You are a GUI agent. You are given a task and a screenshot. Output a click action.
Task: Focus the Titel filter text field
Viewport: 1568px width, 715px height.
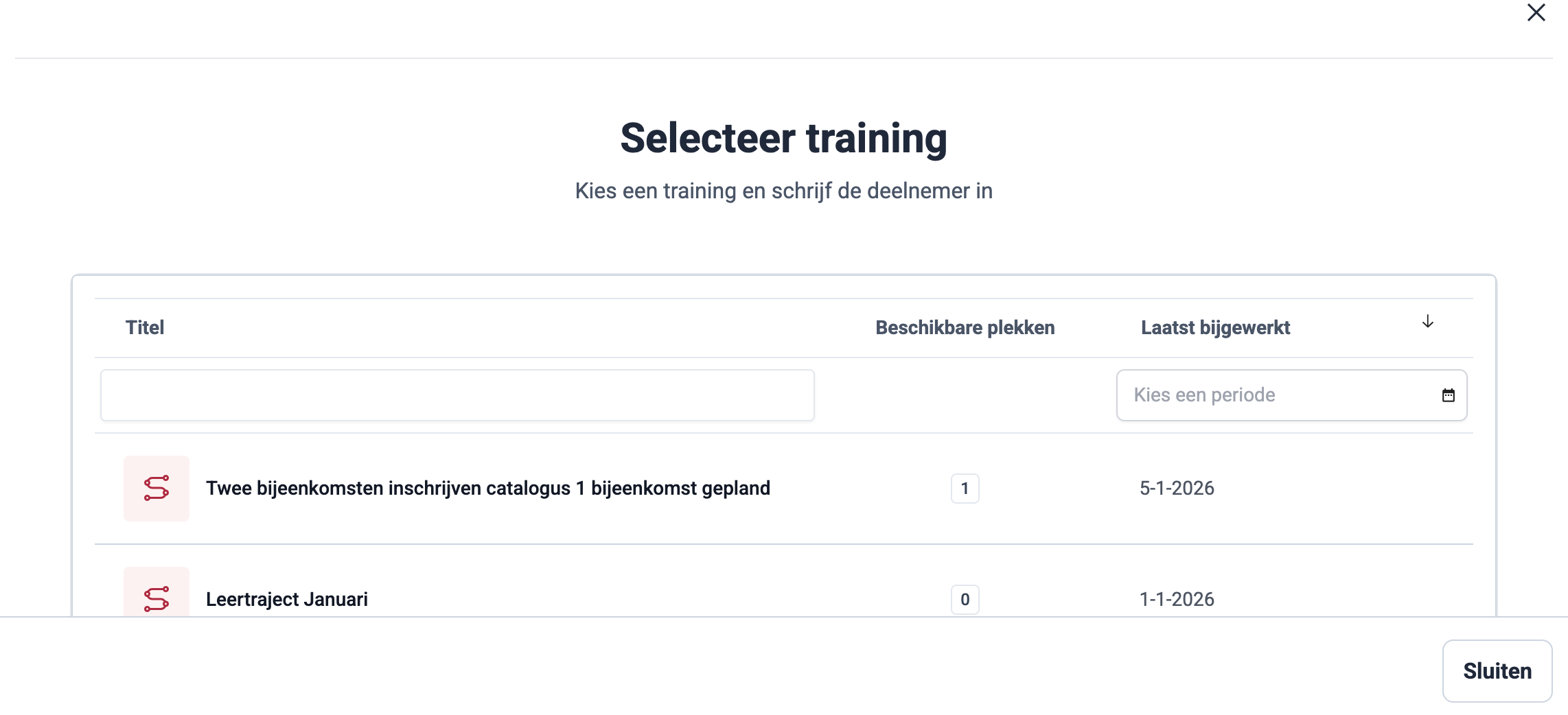[x=457, y=395]
